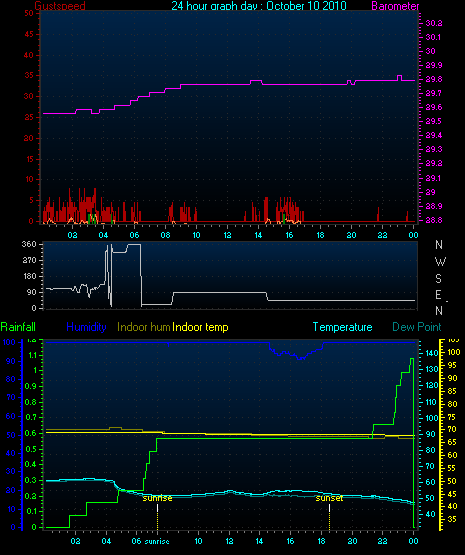Click the red 10 on Gustspeed axis
This screenshot has height=555, width=465.
pos(29,179)
